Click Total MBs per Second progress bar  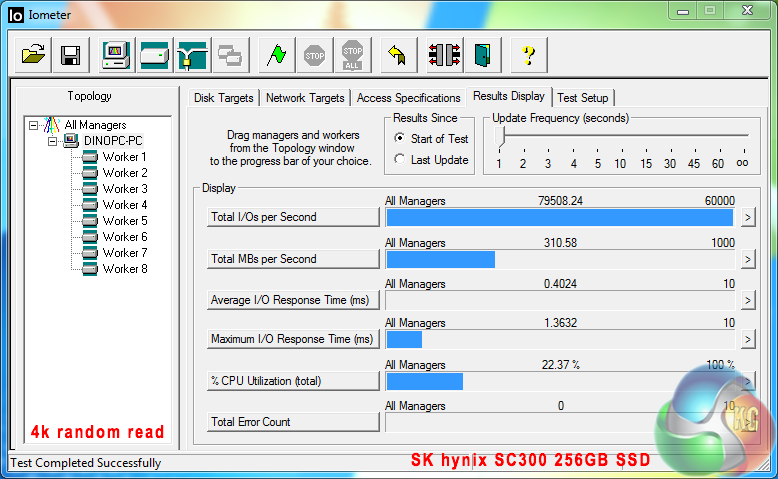click(x=560, y=259)
